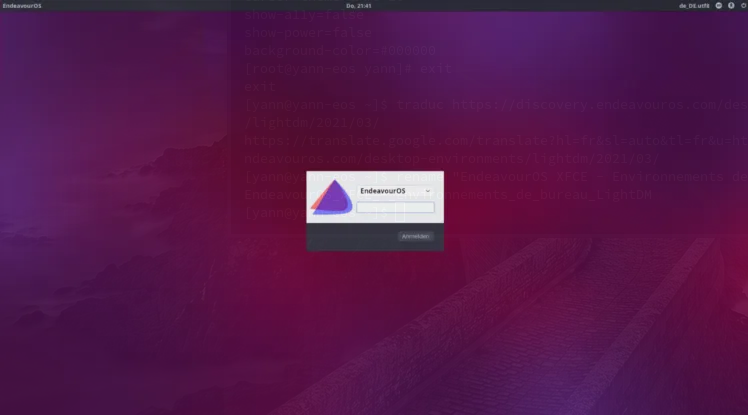Click the dark footer bar of login dialog
Image resolution: width=748 pixels, height=415 pixels.
(x=350, y=237)
